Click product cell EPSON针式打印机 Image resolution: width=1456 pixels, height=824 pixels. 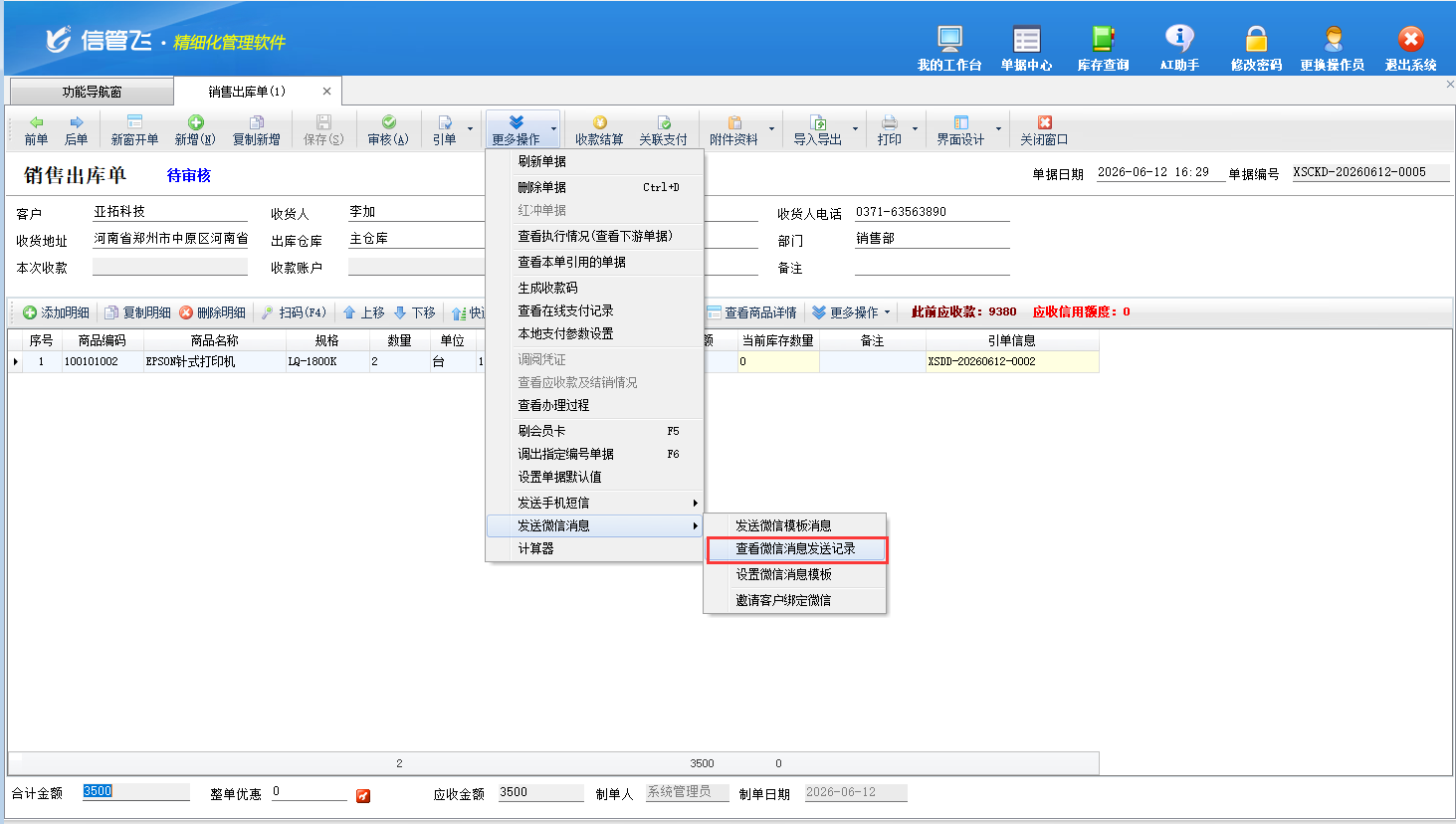[214, 361]
